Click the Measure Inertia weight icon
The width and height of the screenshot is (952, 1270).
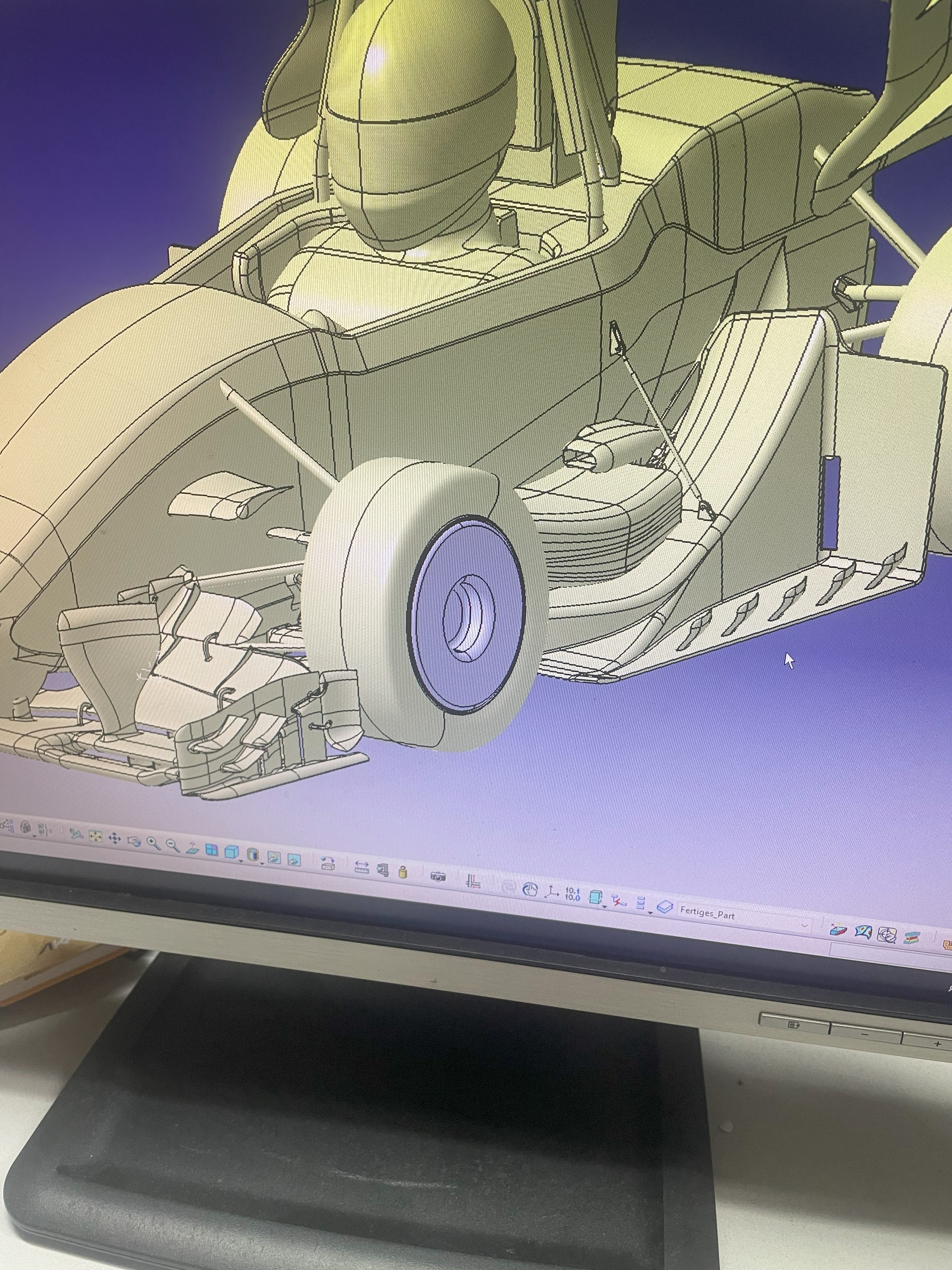403,873
